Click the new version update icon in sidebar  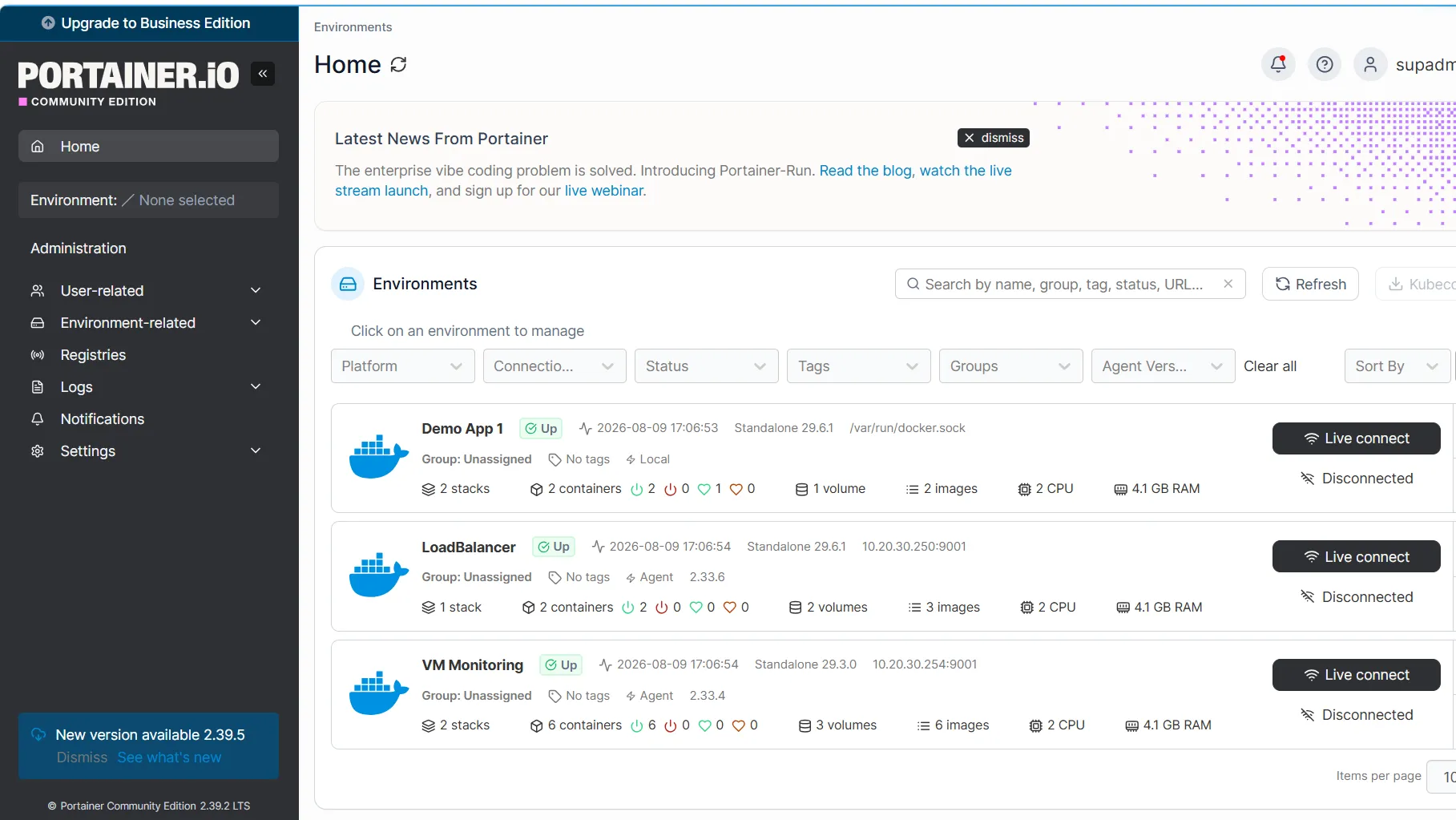[x=38, y=735]
